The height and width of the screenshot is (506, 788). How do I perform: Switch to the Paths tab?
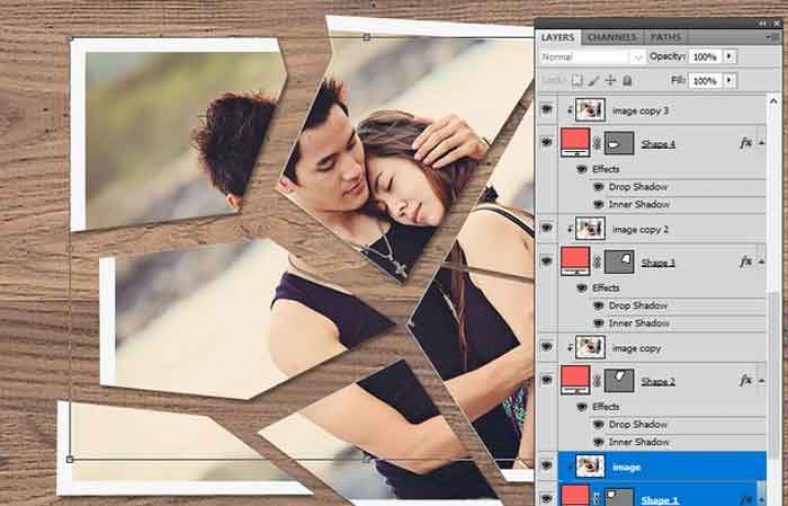pyautogui.click(x=665, y=38)
